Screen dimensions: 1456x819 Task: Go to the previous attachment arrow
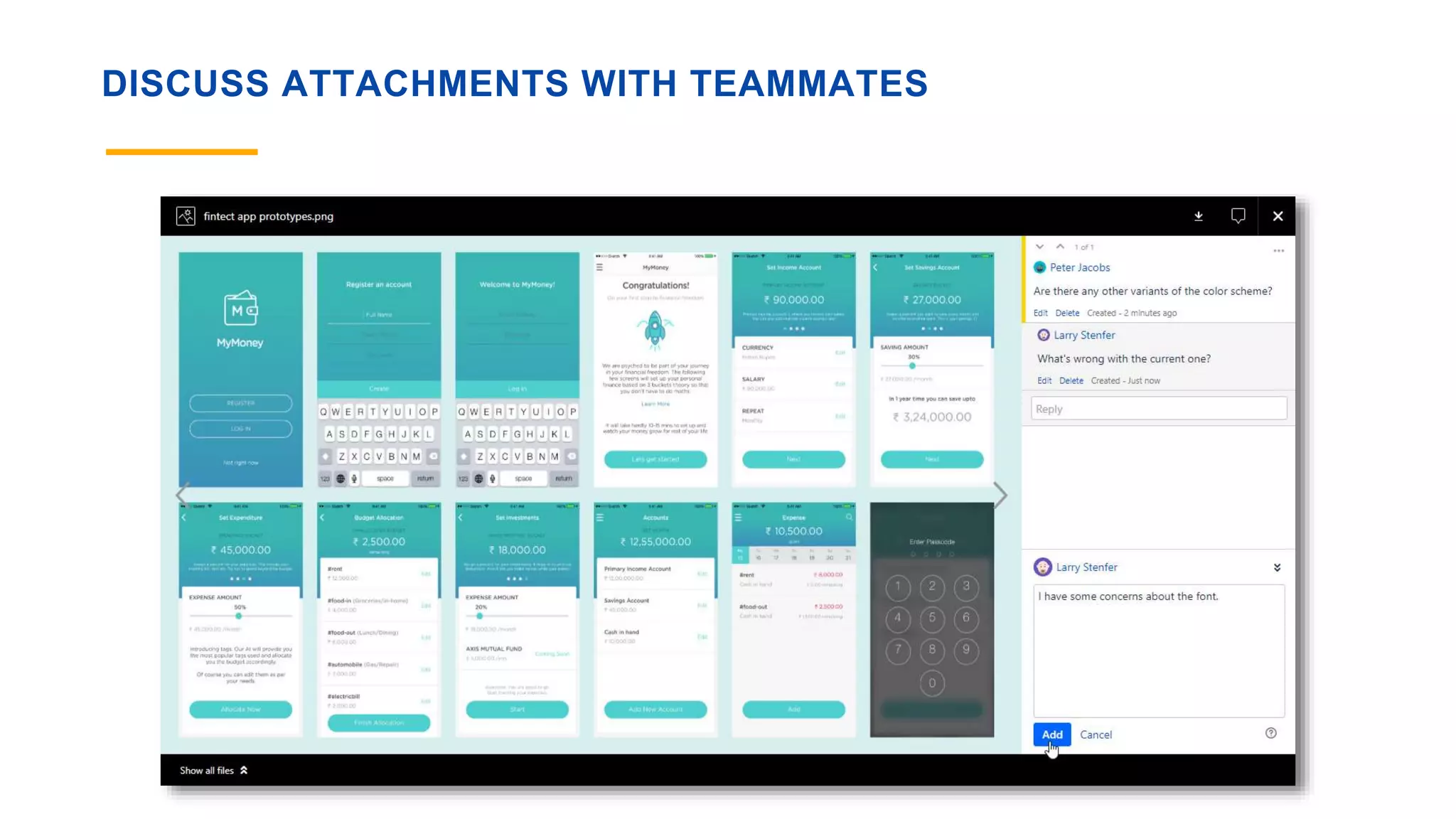(x=182, y=496)
